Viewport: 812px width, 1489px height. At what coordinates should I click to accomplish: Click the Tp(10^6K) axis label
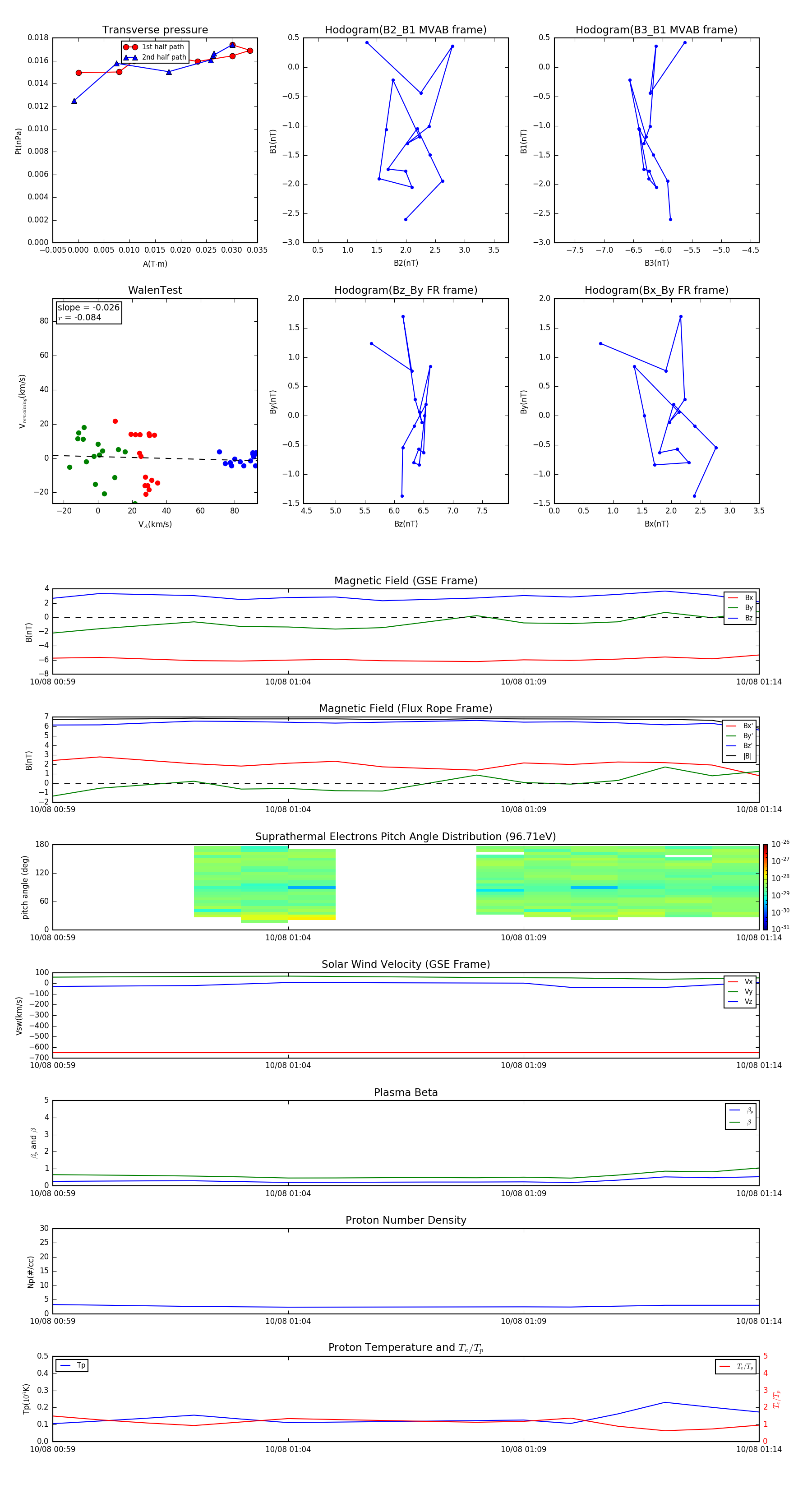(26, 1399)
